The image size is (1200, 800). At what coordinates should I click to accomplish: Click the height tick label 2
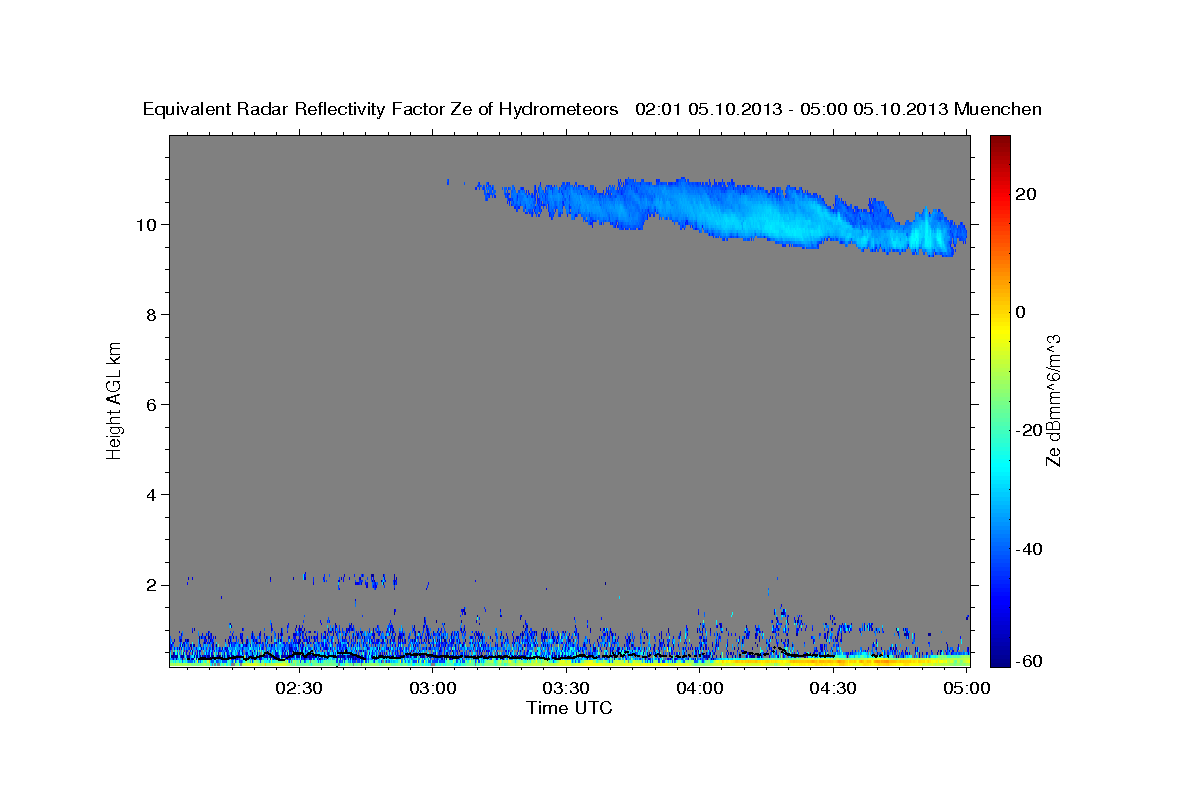tap(152, 584)
